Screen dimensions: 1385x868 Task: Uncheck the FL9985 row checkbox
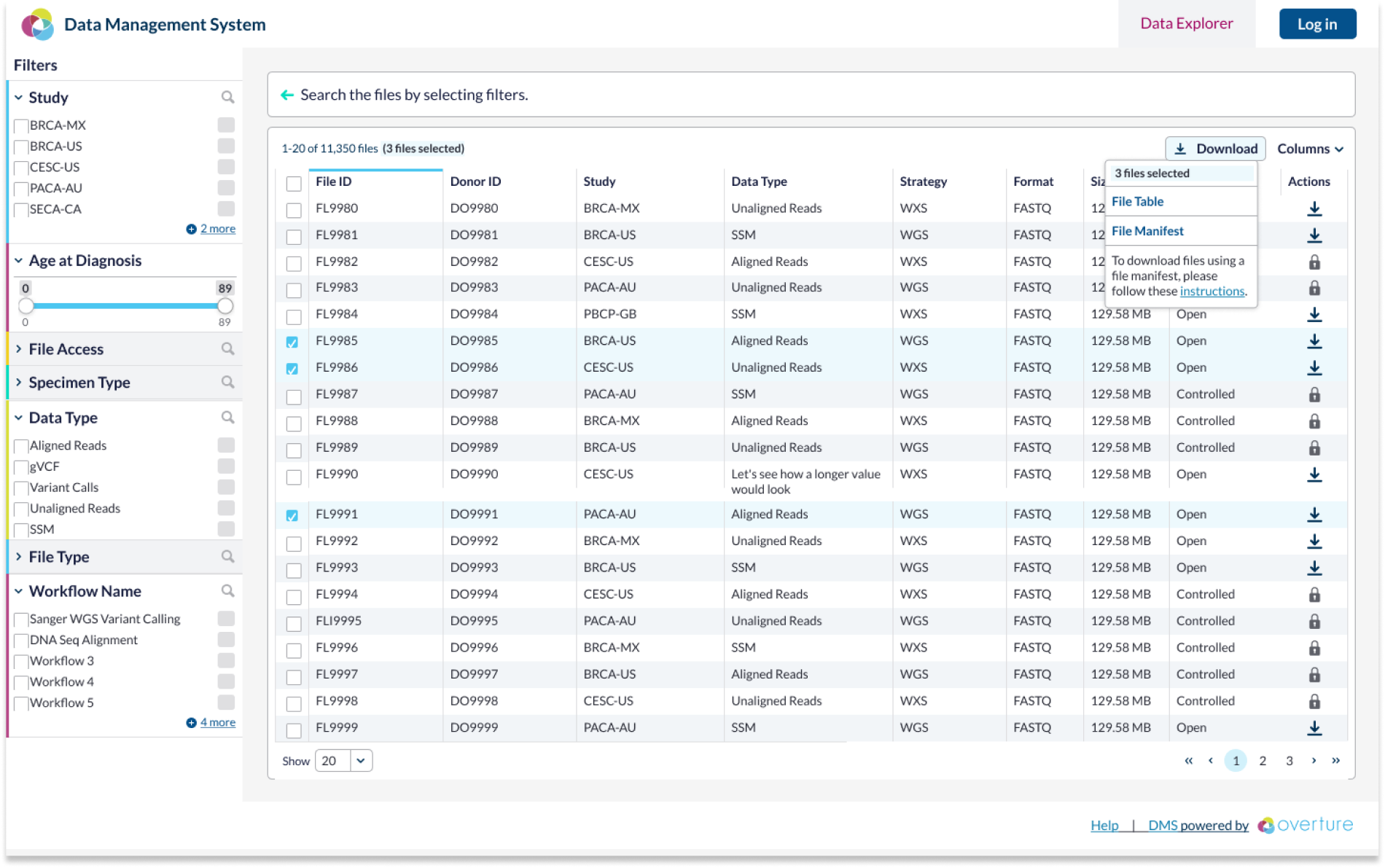tap(292, 342)
